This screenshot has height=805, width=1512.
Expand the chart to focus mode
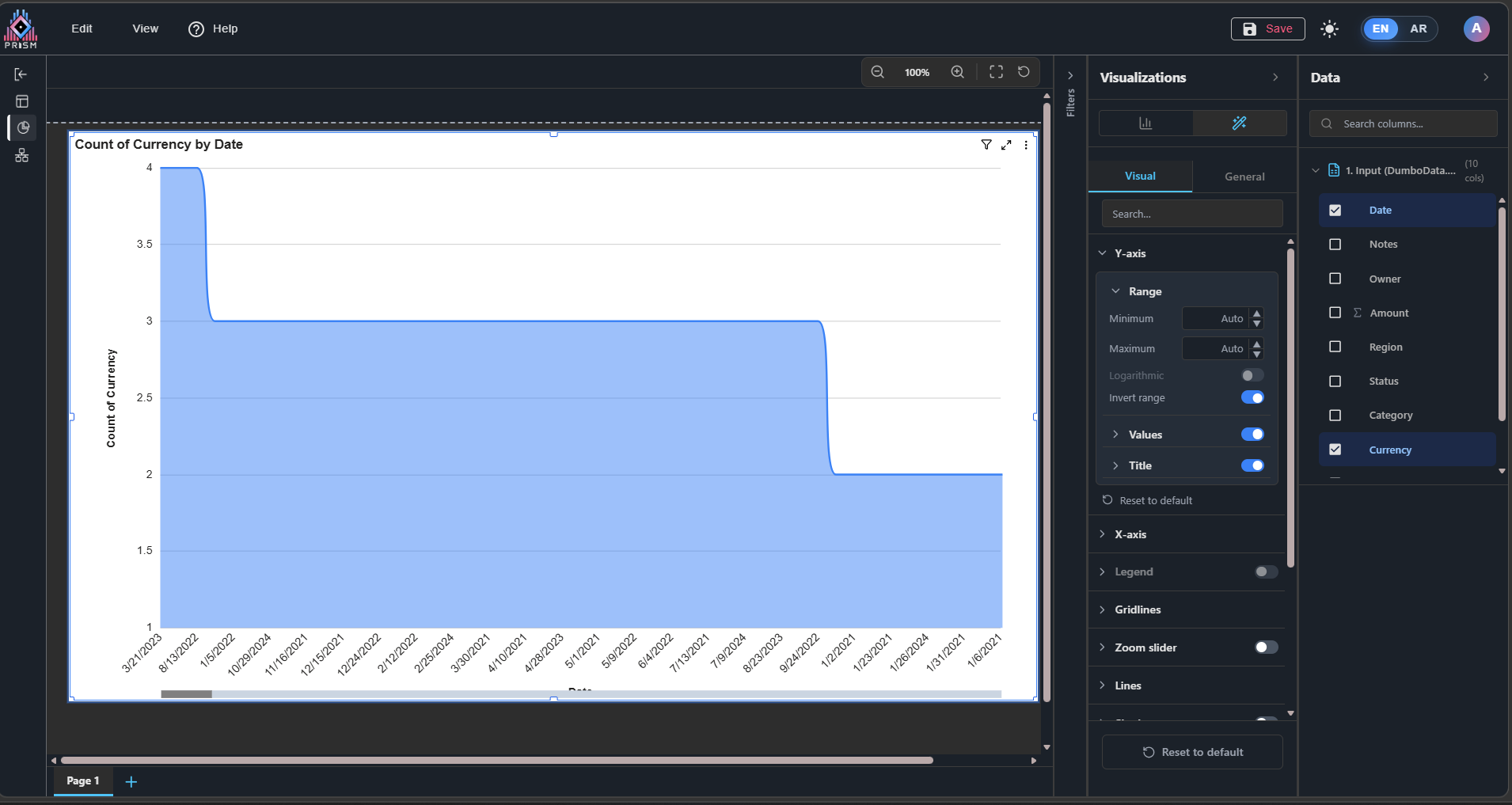[1006, 145]
